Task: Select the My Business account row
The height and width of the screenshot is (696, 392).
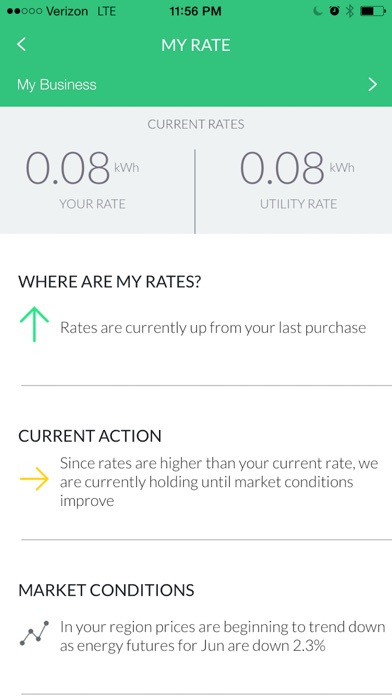Action: (196, 84)
